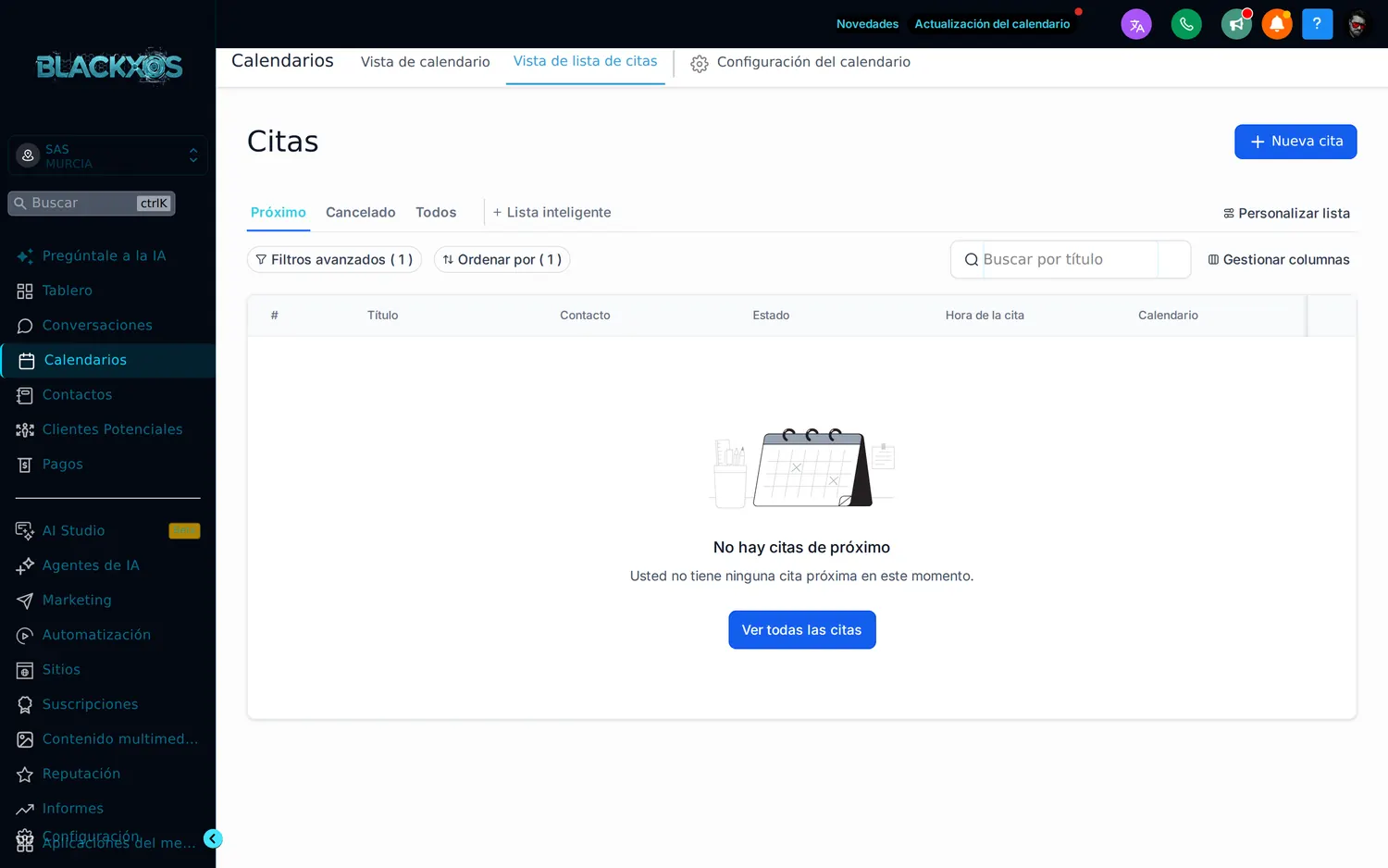Click the green phone dialer icon
This screenshot has height=868, width=1388.
1186,24
